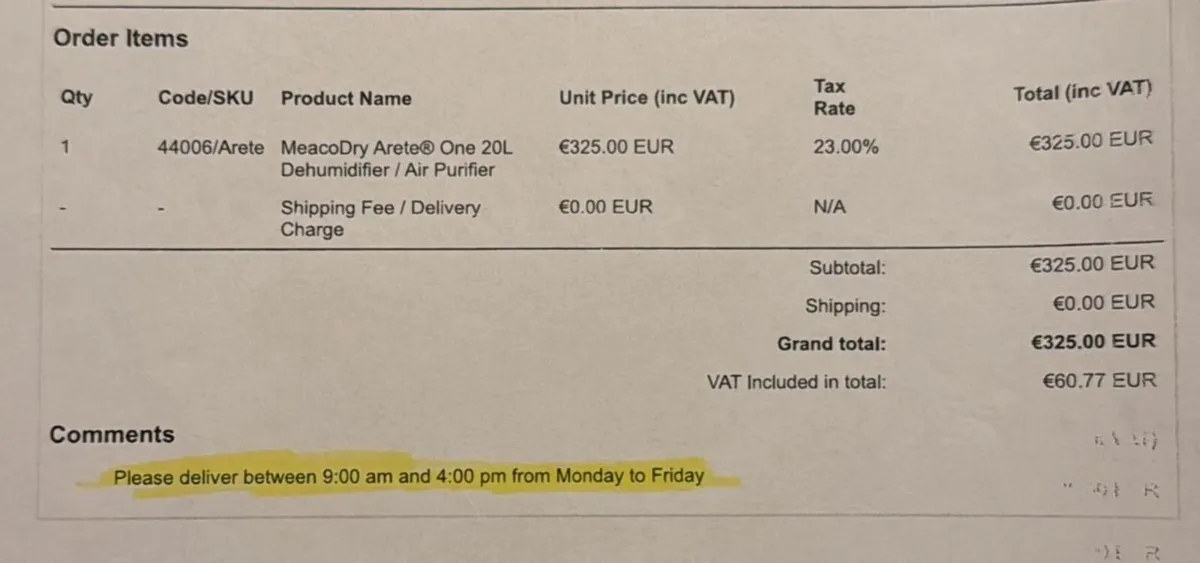Click the Subtotal label
The image size is (1200, 563).
tap(847, 267)
